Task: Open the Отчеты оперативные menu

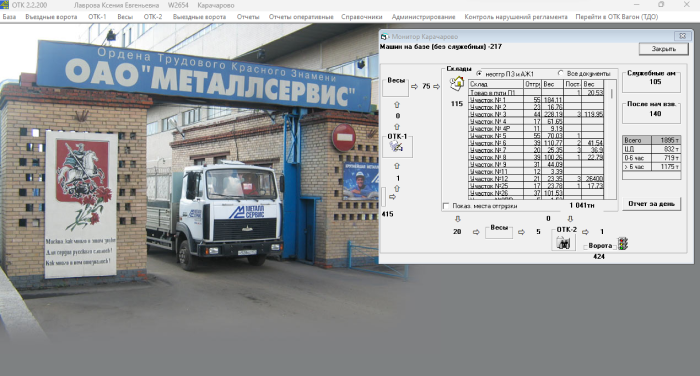Action: click(x=301, y=17)
